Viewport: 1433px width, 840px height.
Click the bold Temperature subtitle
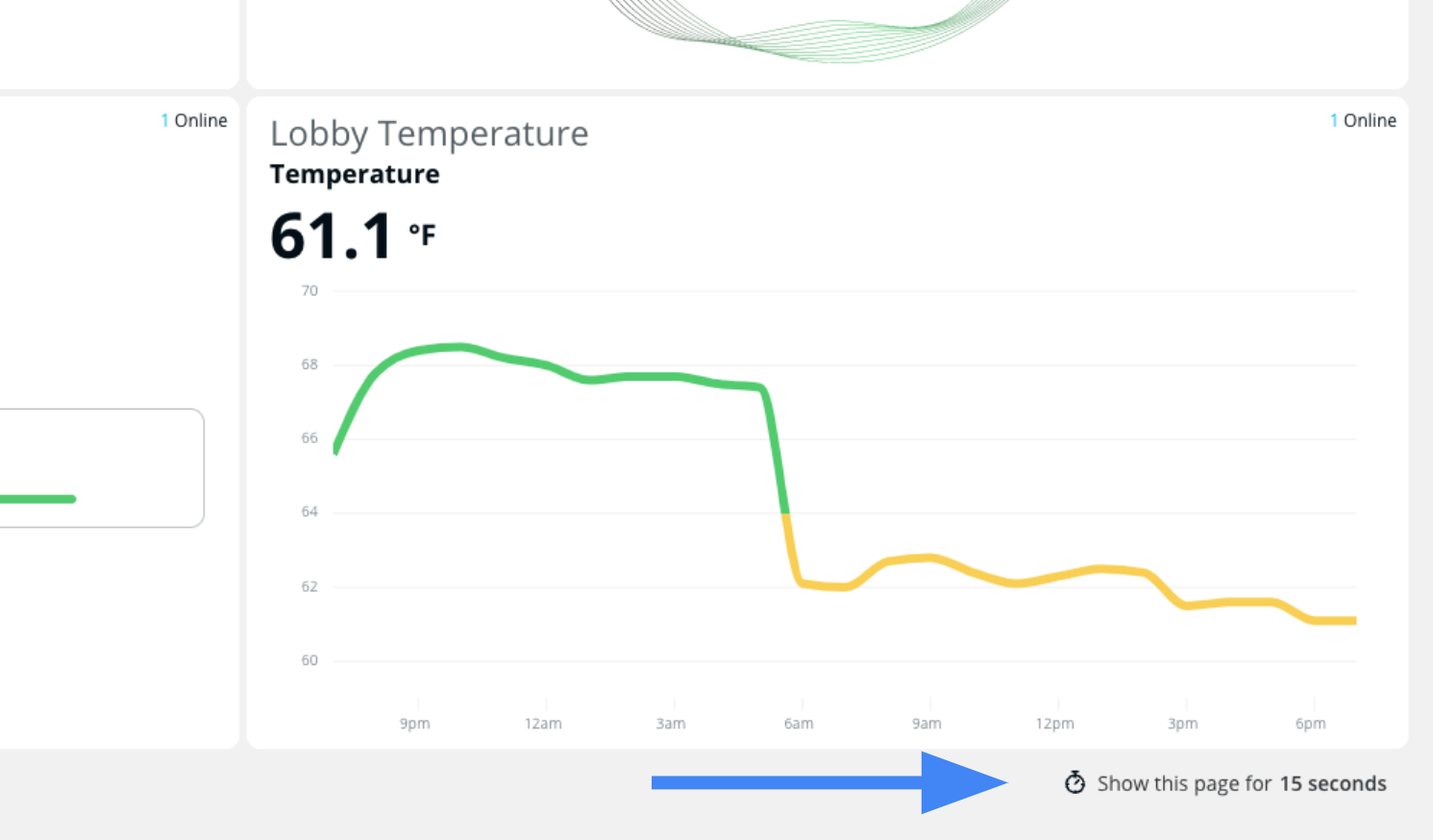coord(355,175)
